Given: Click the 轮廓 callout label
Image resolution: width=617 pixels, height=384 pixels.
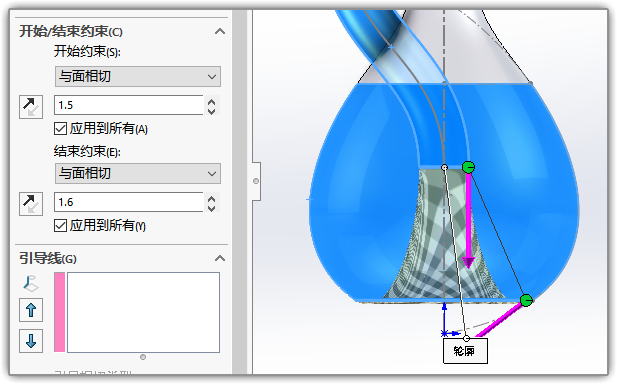Looking at the screenshot, I should 465,351.
